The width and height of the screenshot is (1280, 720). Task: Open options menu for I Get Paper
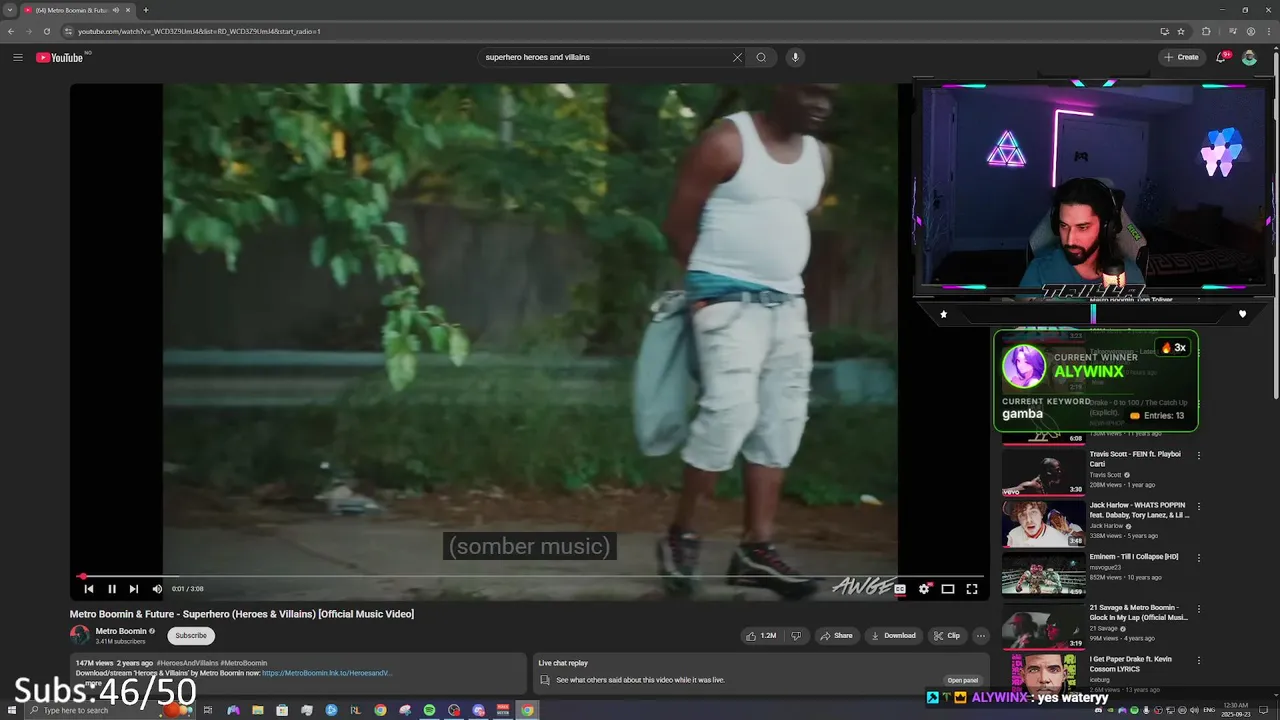click(1199, 660)
